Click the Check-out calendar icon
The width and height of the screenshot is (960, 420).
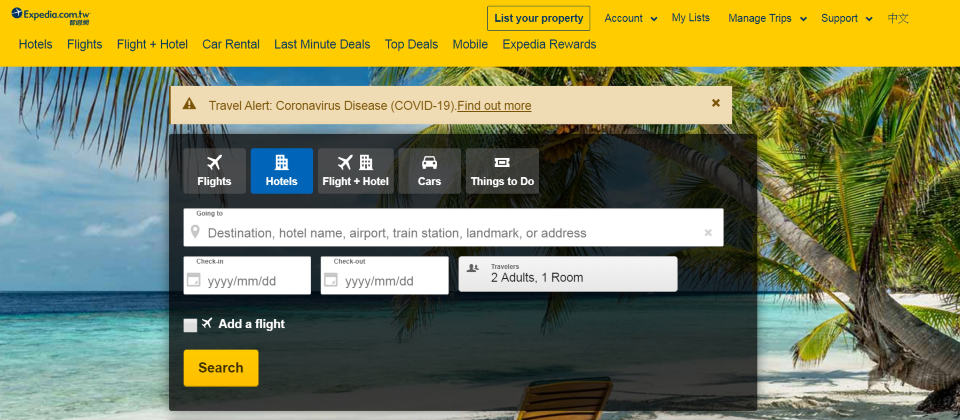pos(332,281)
